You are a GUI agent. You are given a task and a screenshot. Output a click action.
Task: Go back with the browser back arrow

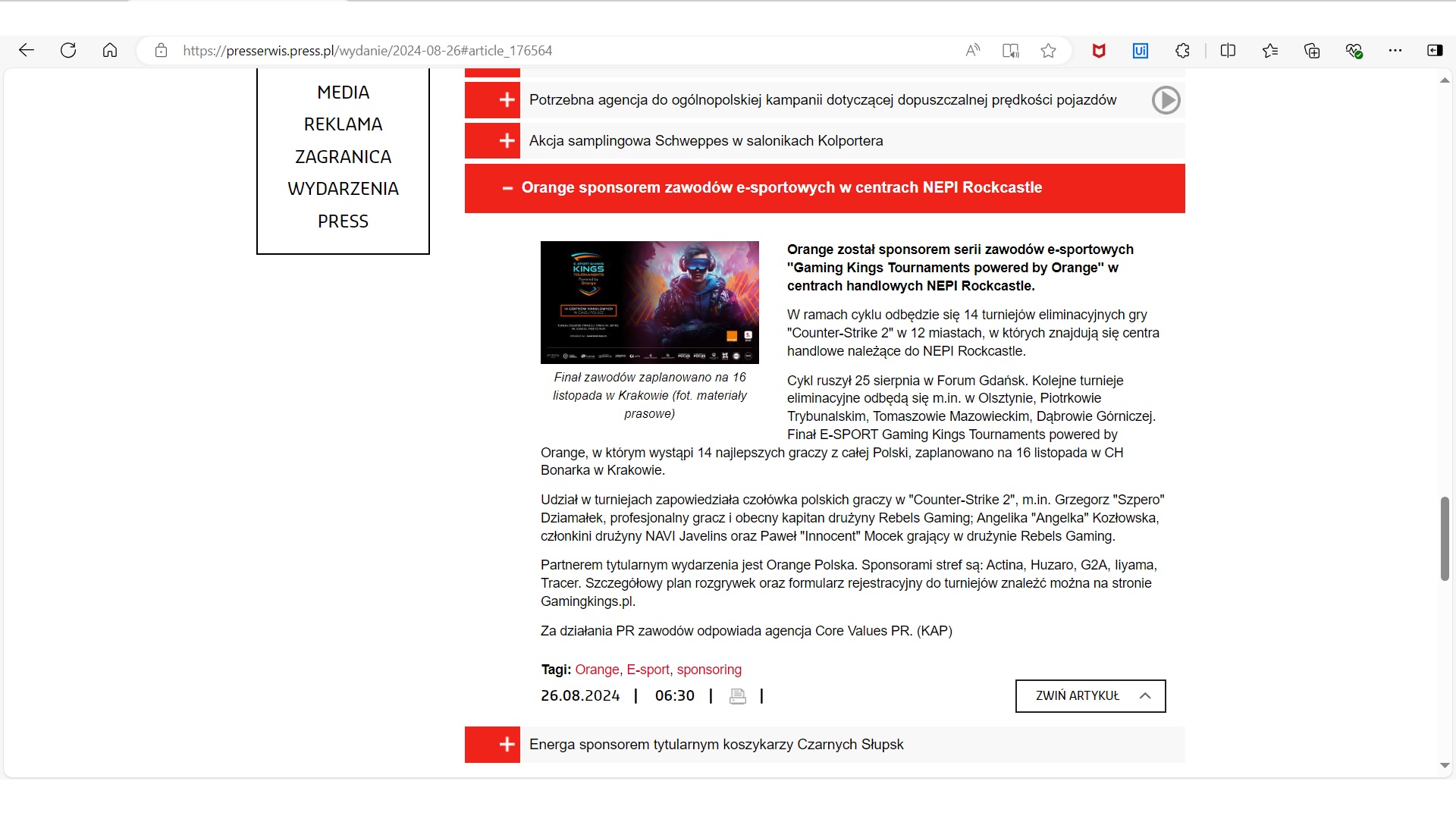coord(27,50)
